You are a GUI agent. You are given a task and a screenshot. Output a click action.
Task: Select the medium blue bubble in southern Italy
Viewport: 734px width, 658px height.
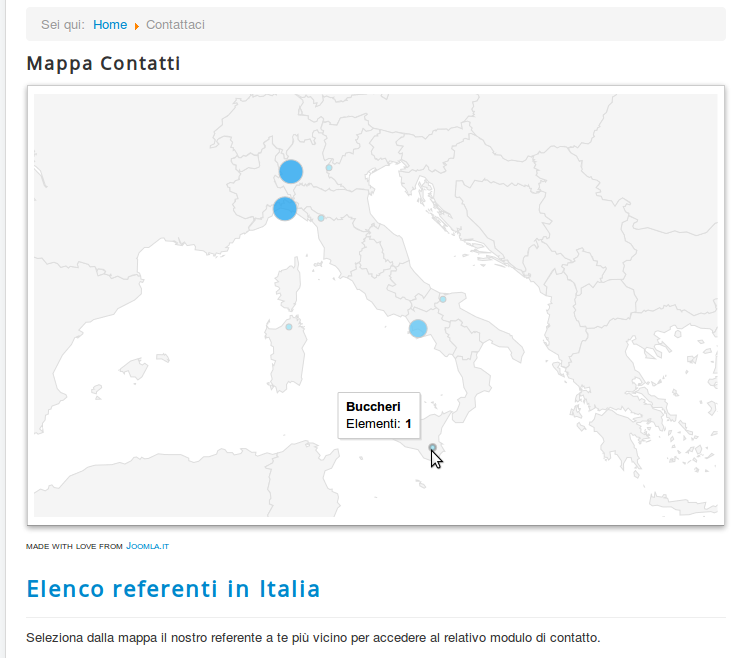click(418, 328)
